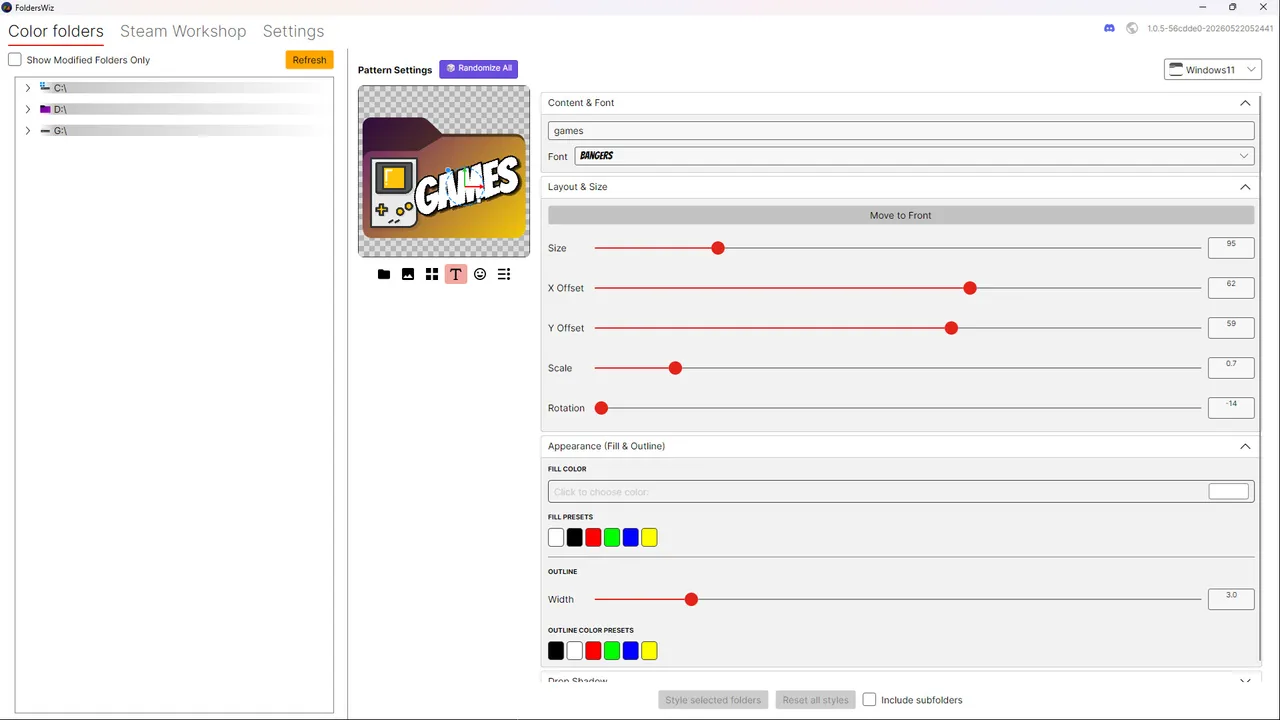This screenshot has width=1280, height=720.
Task: Select the image layer icon under the preview
Action: point(408,274)
